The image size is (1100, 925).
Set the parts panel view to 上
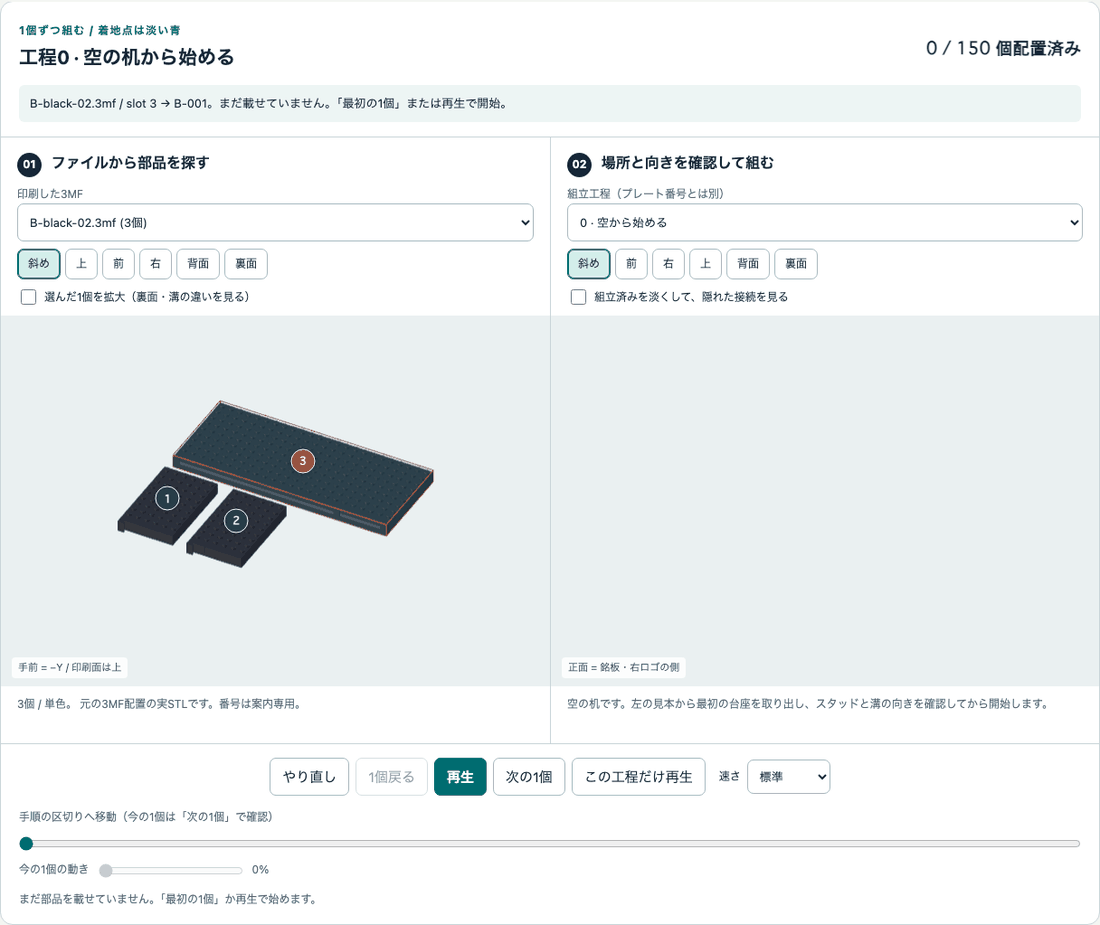81,264
